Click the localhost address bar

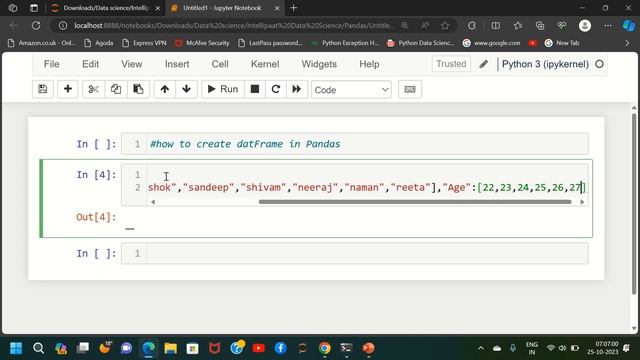234,25
